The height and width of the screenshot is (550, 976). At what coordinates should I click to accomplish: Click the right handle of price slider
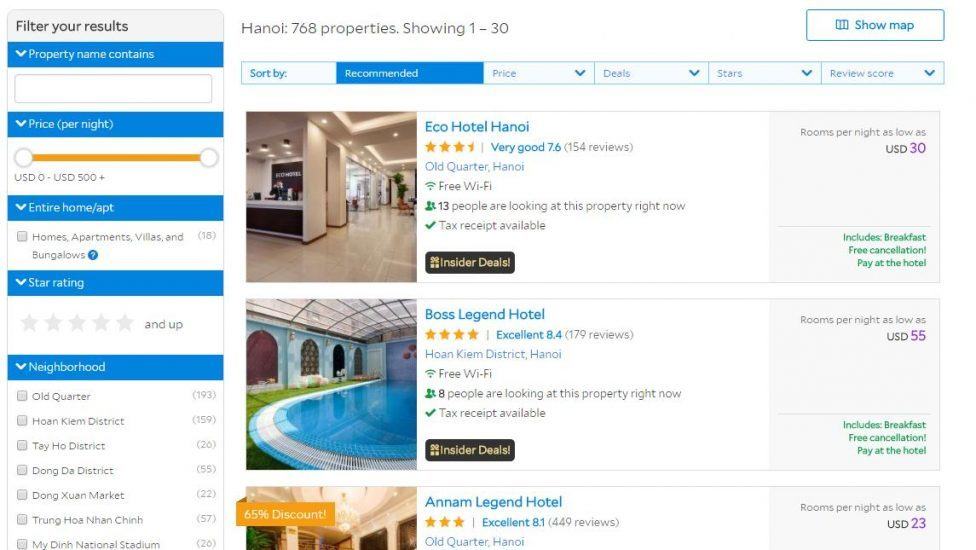(209, 158)
